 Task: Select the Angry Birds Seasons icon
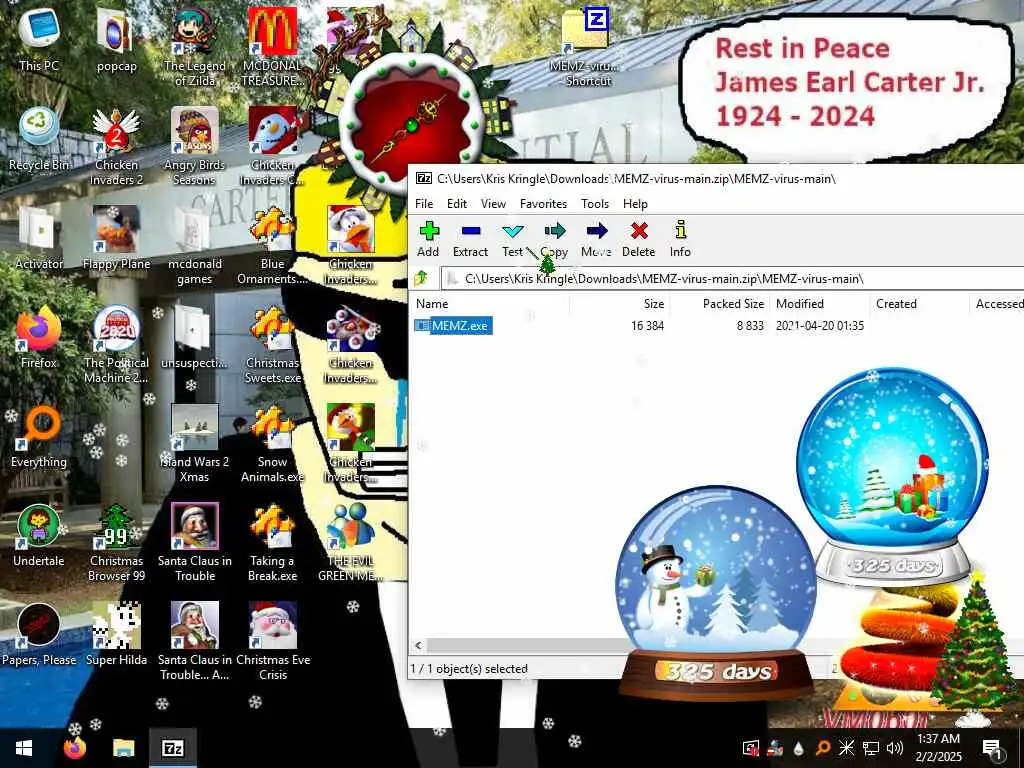[x=195, y=146]
